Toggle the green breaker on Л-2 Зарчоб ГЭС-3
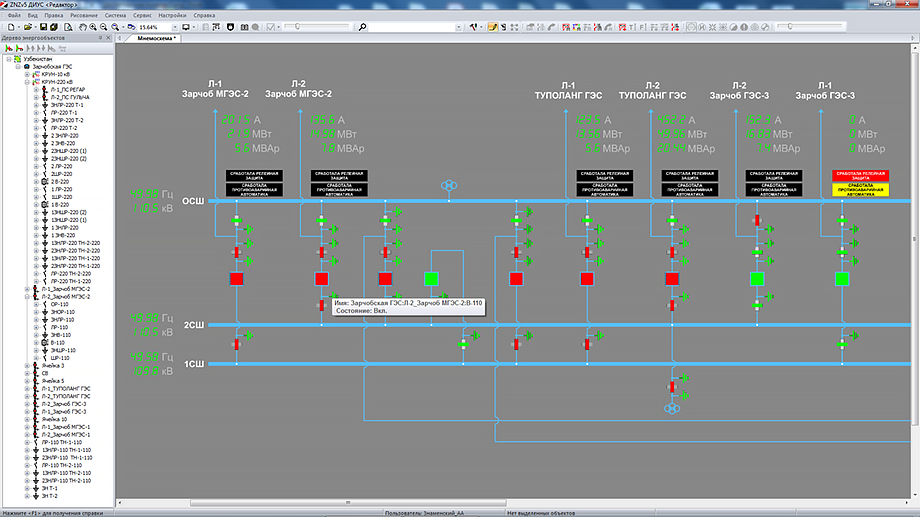920x517 pixels. coord(757,279)
